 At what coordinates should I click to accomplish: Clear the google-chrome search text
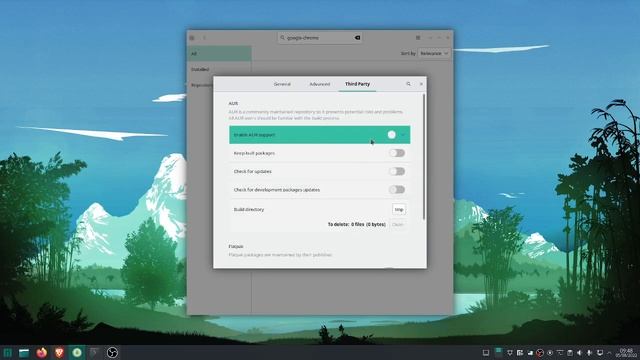click(x=357, y=38)
